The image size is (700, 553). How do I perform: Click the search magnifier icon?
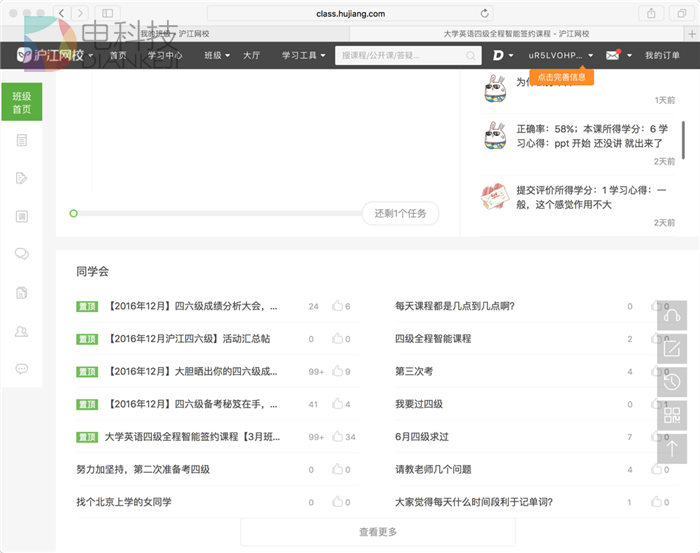471,56
